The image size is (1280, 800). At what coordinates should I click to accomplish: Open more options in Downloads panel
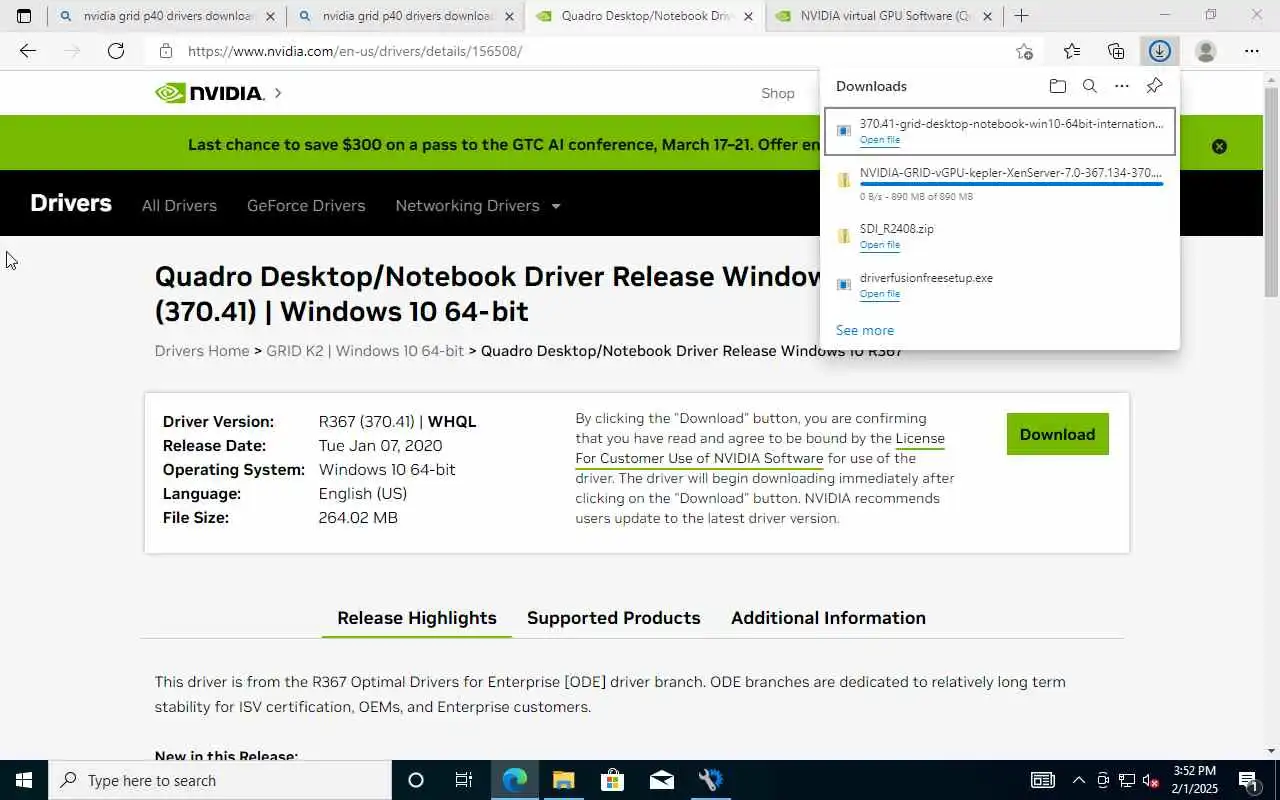point(1122,86)
